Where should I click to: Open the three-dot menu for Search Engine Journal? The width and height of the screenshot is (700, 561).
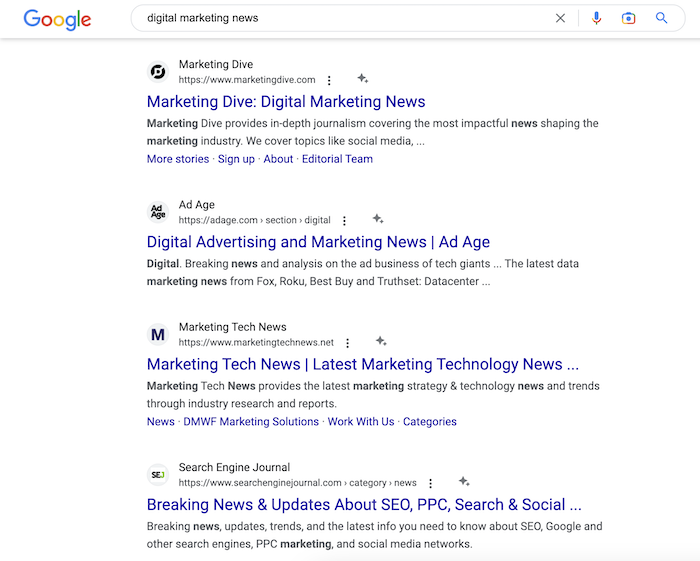coord(430,483)
